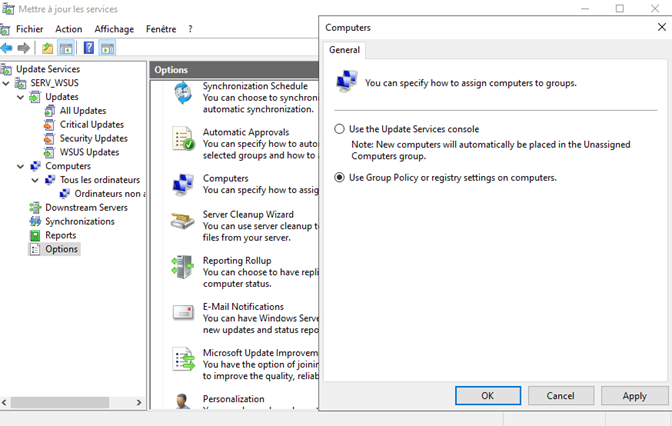This screenshot has height=426, width=672.
Task: Collapse the Updates tree node
Action: click(21, 97)
